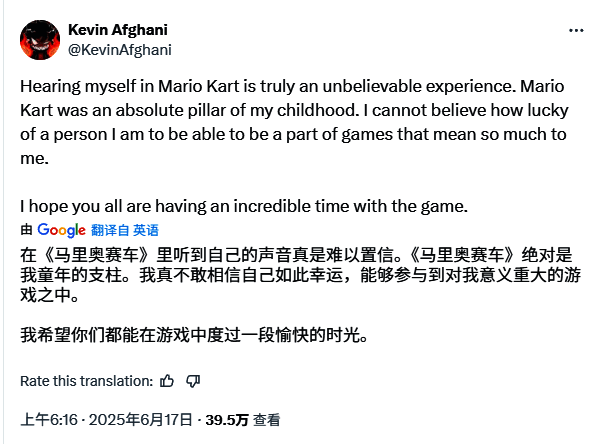Click the "由" text before Google logo

[x=27, y=229]
